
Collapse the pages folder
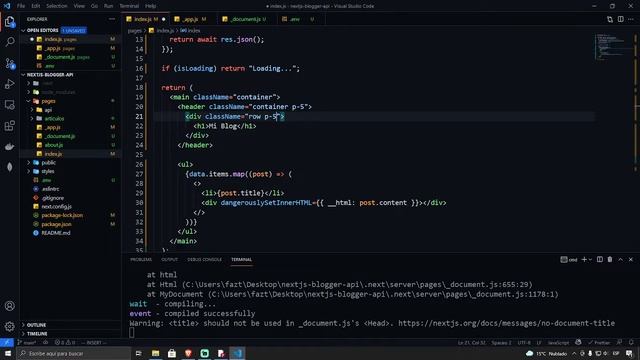tap(29, 101)
